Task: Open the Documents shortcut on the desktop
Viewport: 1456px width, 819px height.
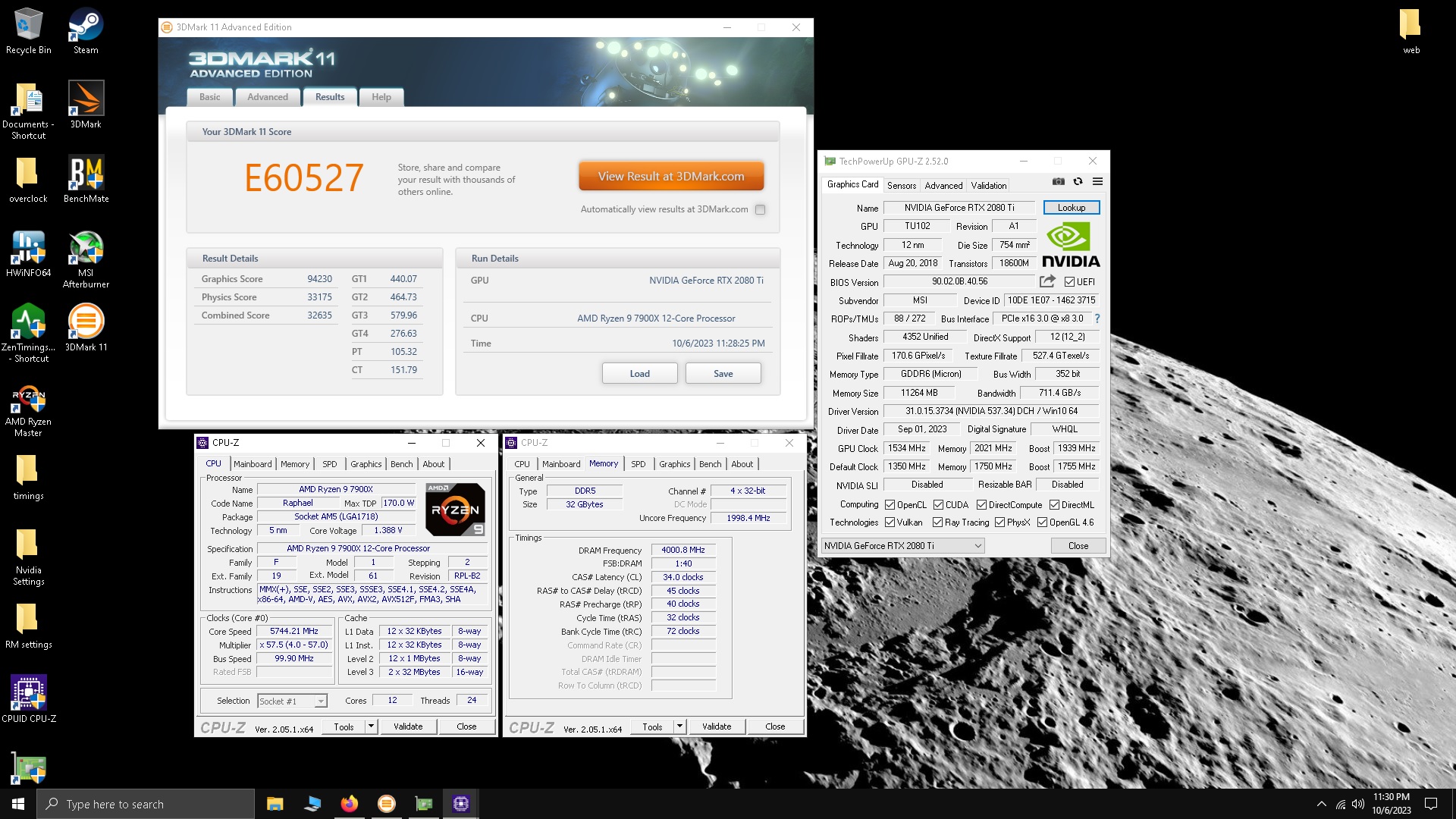Action: point(28,110)
